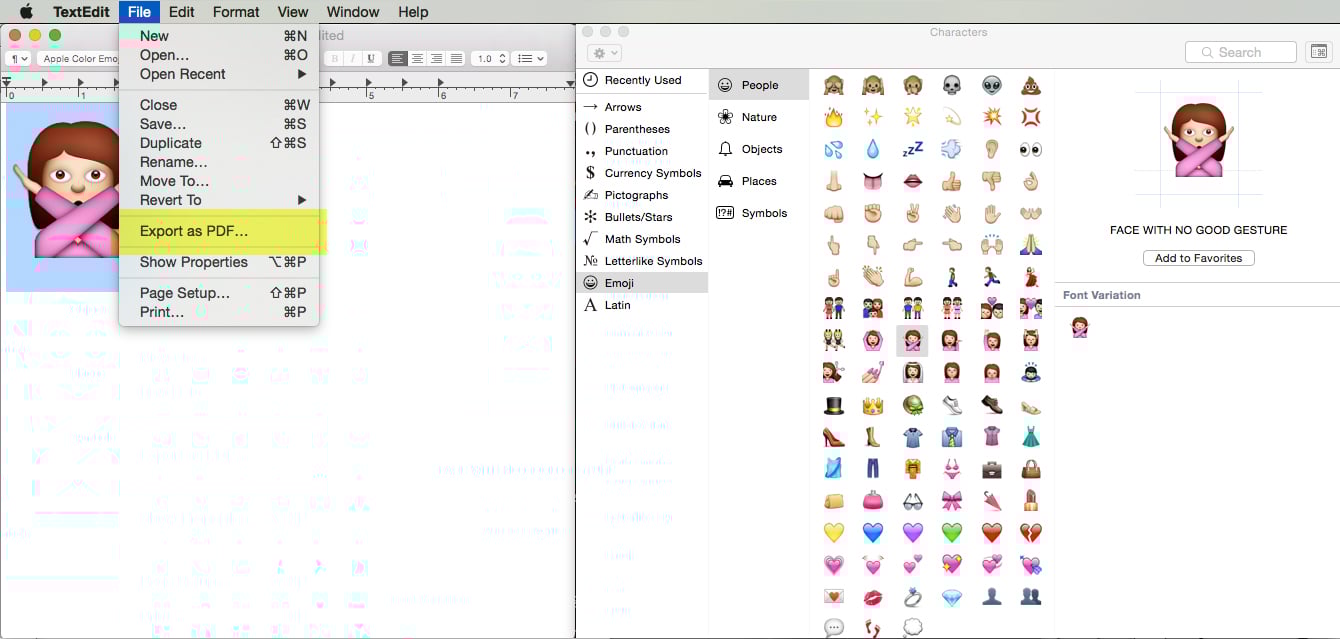Screen dimensions: 1340x639
Task: Choose the fire emoji
Action: click(x=833, y=118)
